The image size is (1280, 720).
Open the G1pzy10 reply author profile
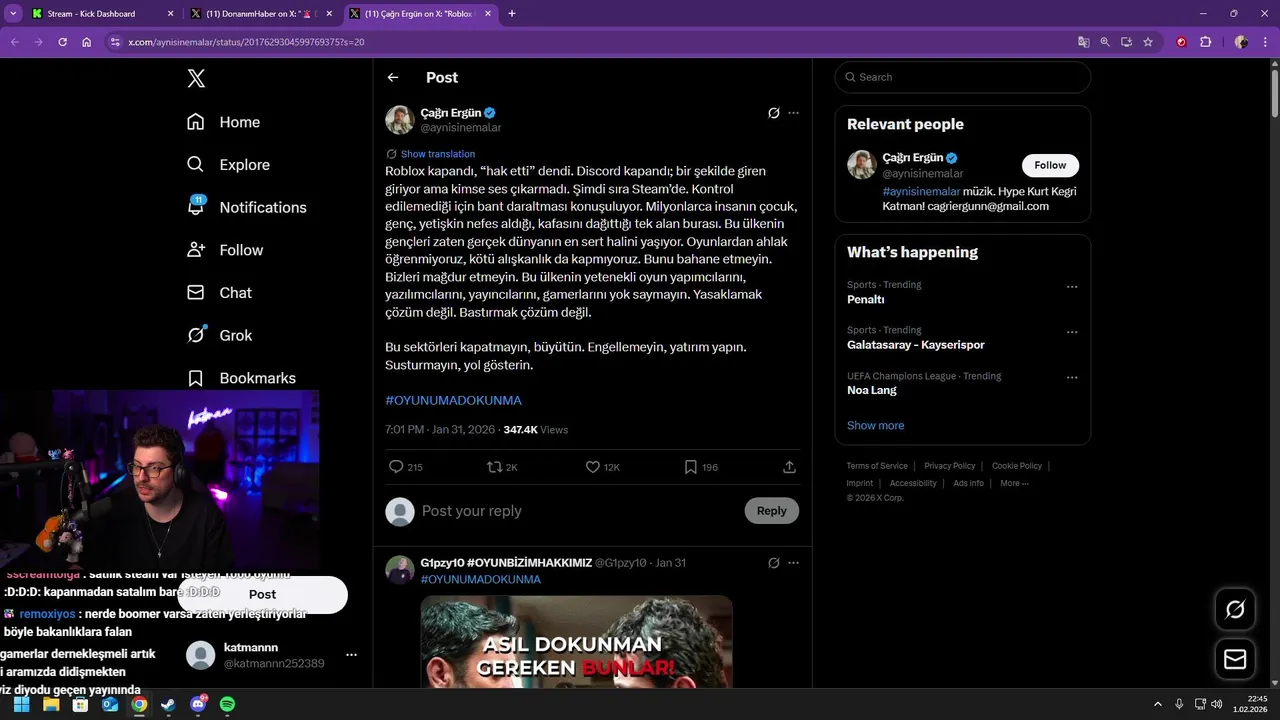pos(506,563)
